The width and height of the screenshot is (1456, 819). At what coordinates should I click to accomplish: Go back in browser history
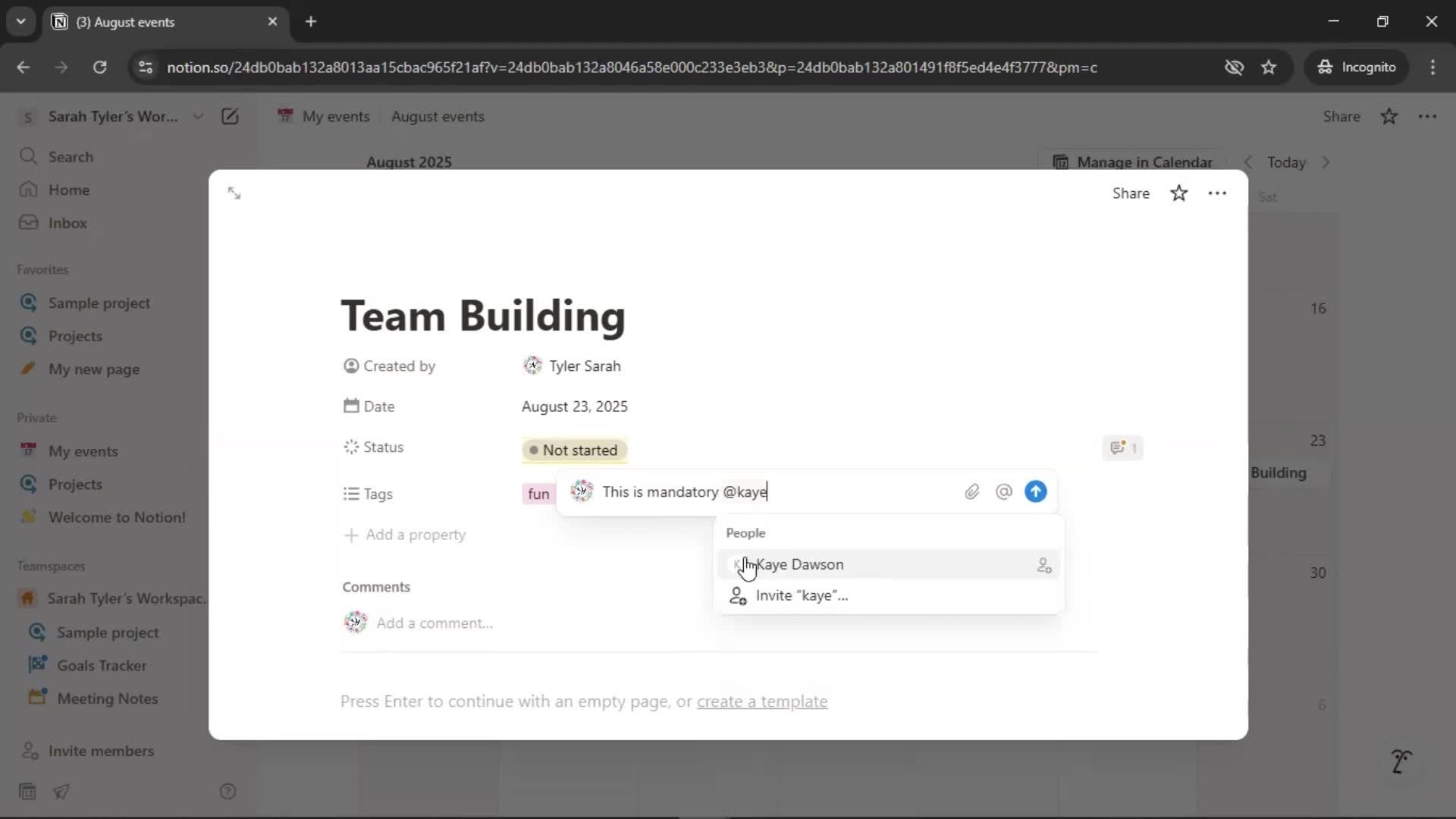[24, 67]
